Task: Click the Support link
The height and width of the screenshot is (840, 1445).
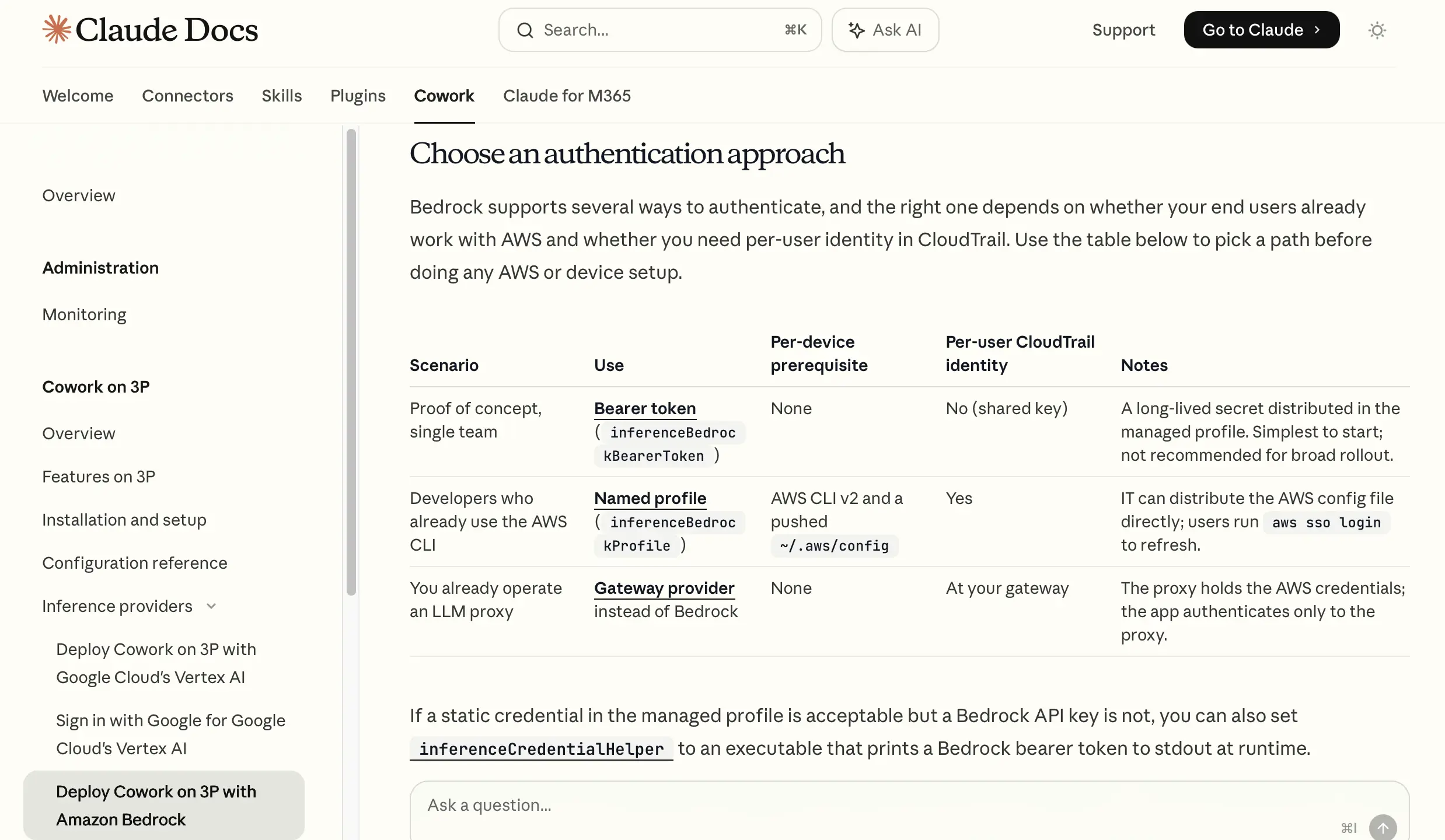Action: click(1123, 30)
